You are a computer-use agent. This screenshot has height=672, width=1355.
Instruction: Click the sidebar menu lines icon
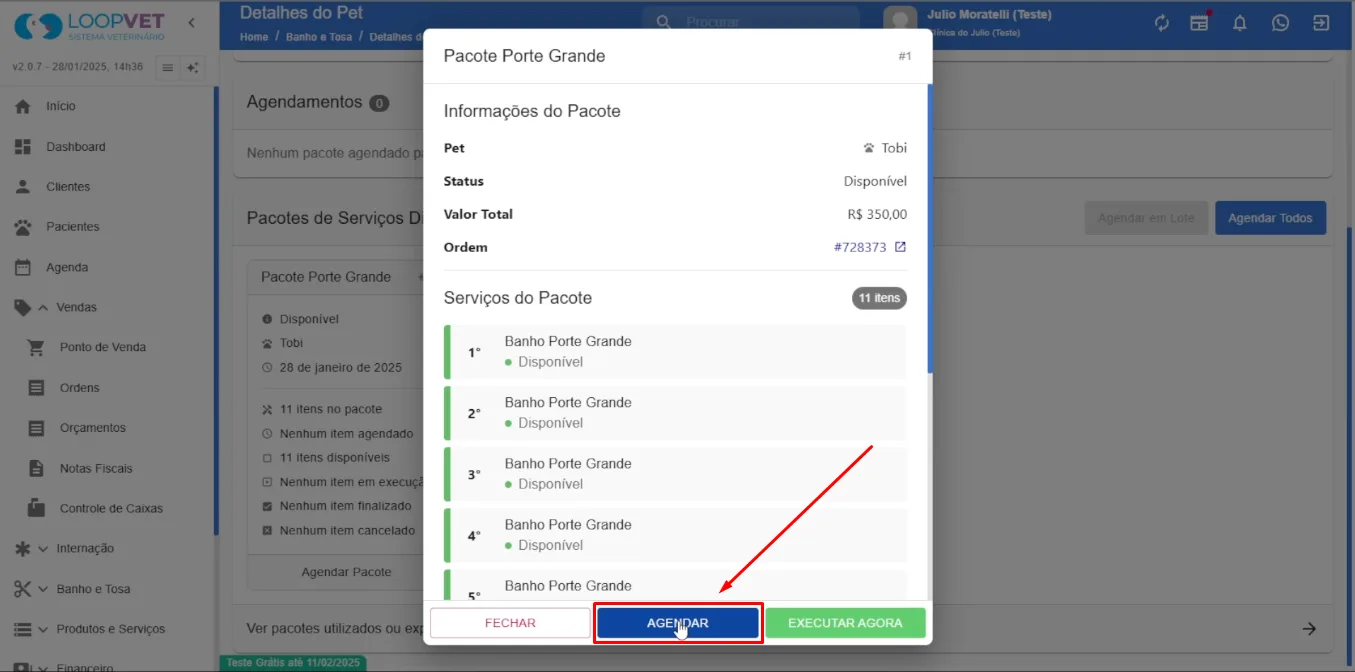(x=167, y=67)
